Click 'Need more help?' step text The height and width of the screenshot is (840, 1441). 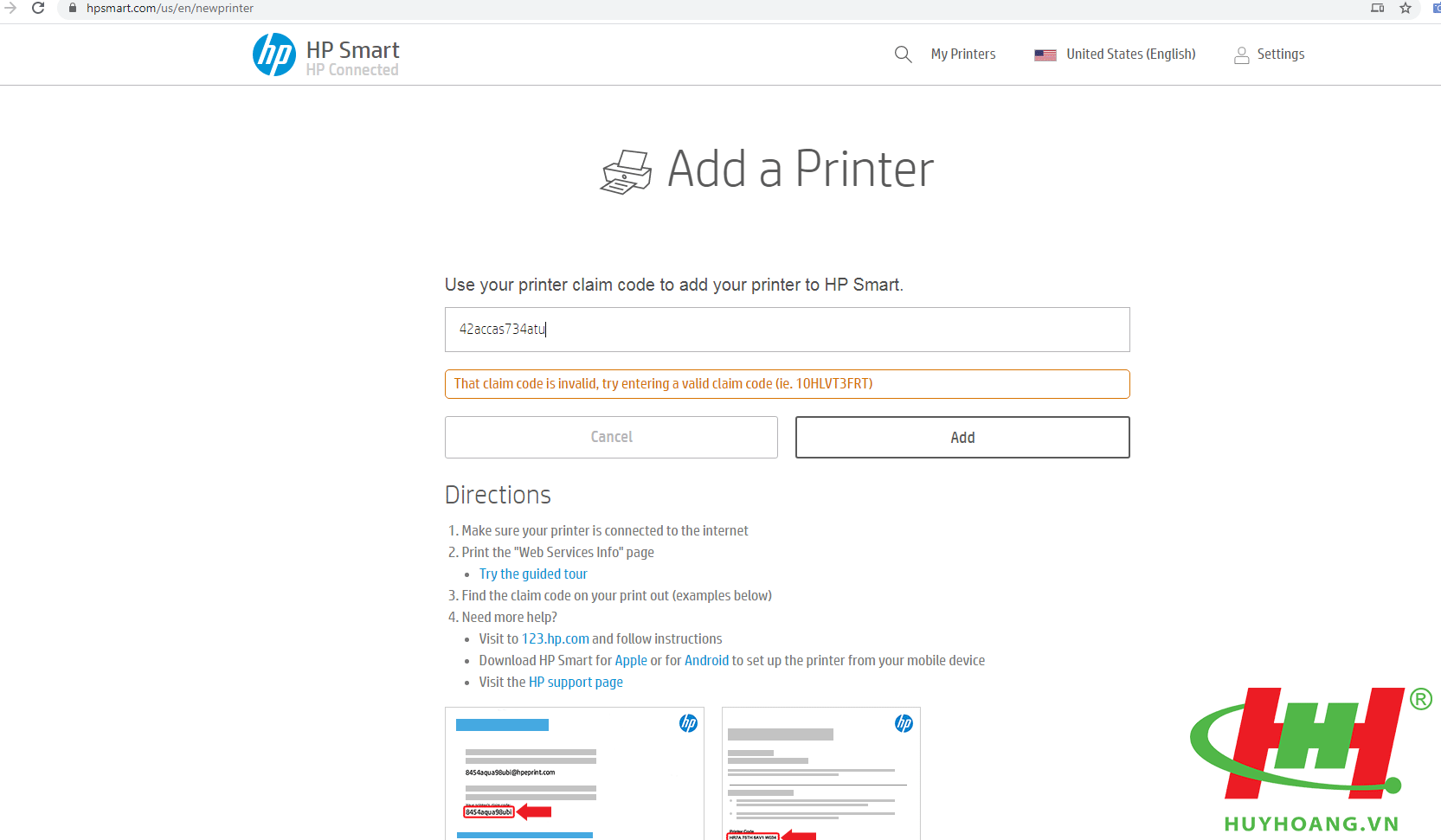[x=509, y=617]
